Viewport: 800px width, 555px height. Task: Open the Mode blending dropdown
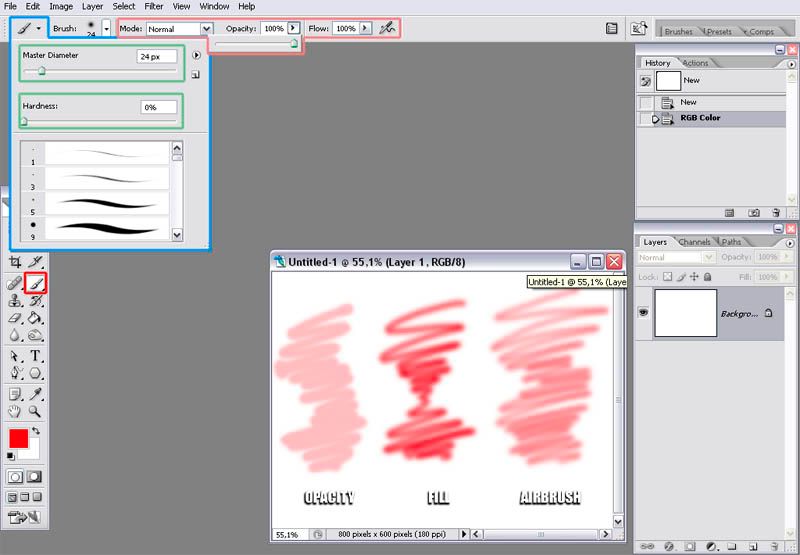pos(207,29)
